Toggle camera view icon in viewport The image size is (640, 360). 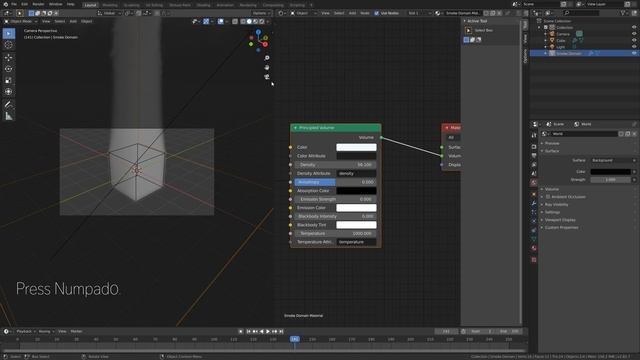tap(267, 77)
